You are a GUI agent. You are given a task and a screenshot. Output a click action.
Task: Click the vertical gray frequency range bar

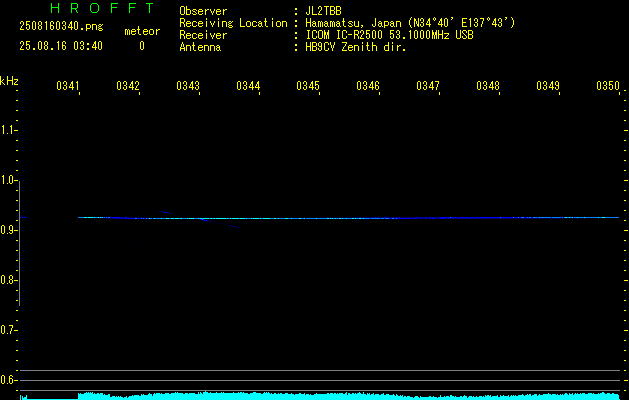[x=19, y=243]
